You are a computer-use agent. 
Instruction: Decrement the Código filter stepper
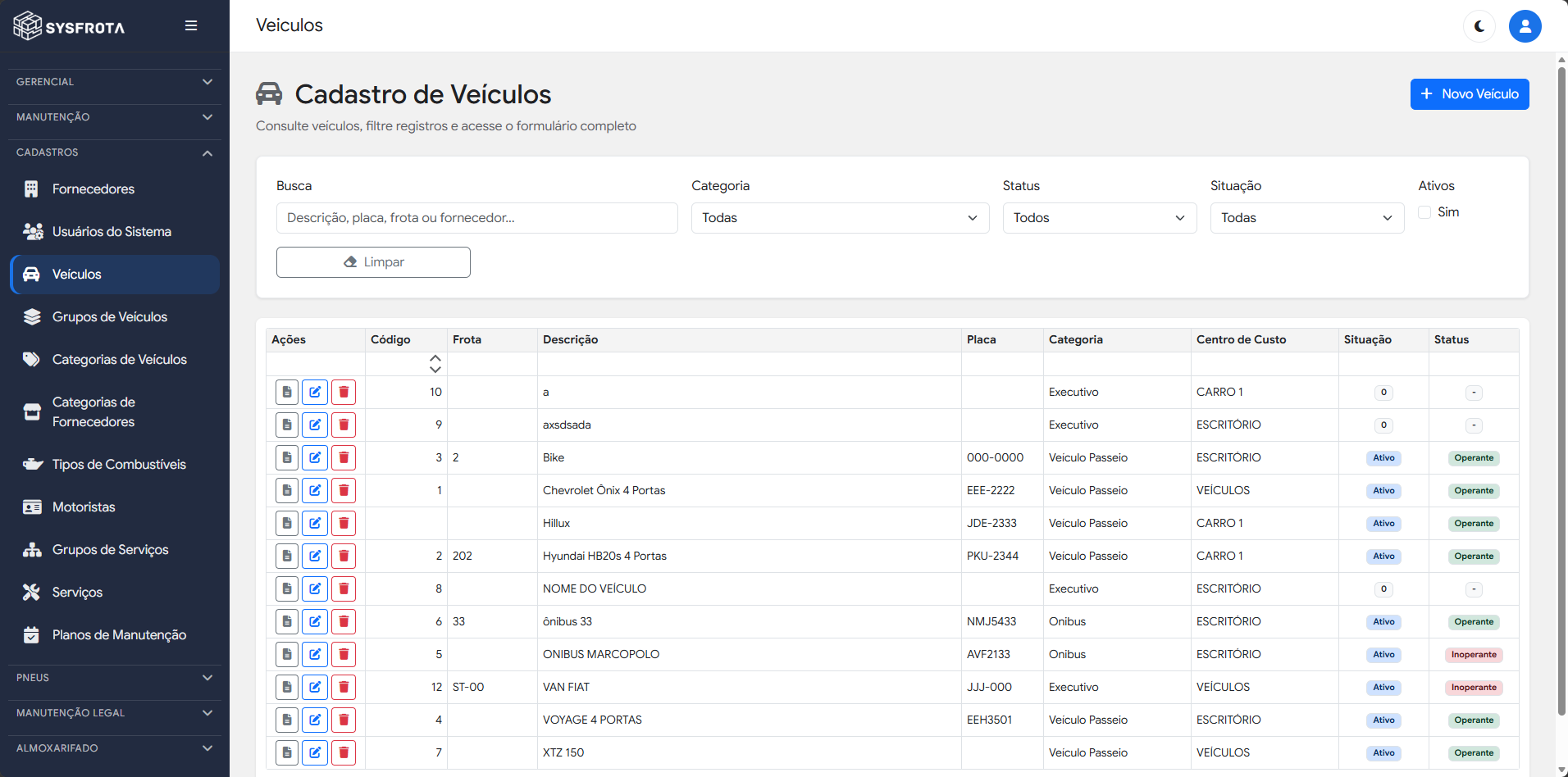pos(435,370)
